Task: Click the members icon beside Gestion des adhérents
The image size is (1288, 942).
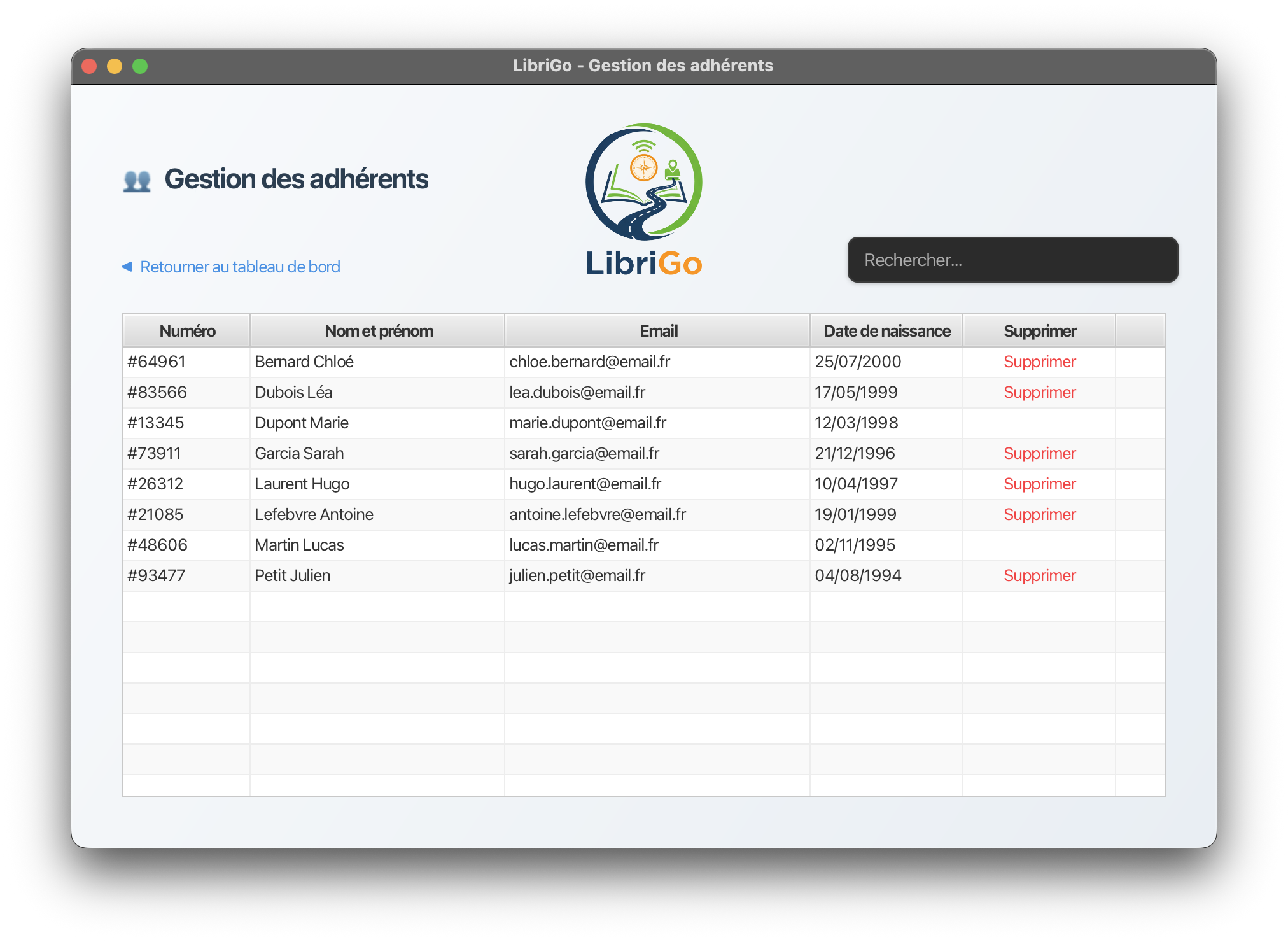Action: (x=137, y=181)
